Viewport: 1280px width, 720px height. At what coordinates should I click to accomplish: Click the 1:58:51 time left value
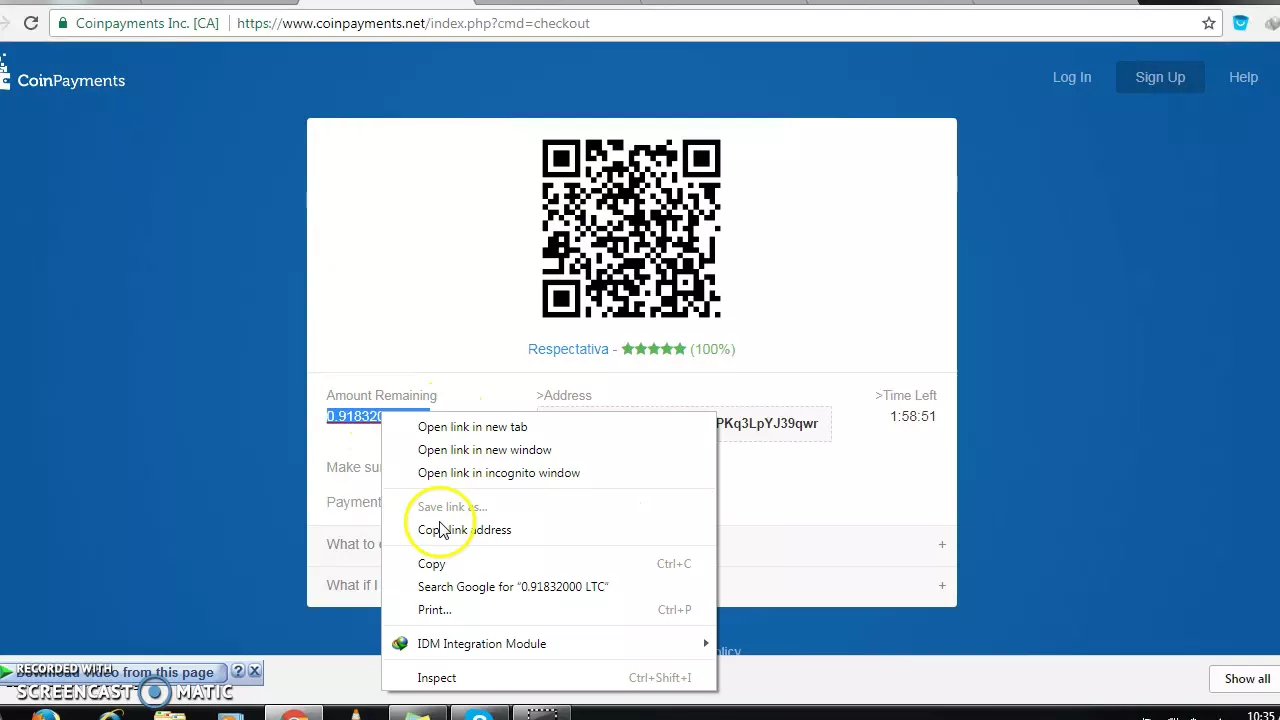tap(913, 416)
